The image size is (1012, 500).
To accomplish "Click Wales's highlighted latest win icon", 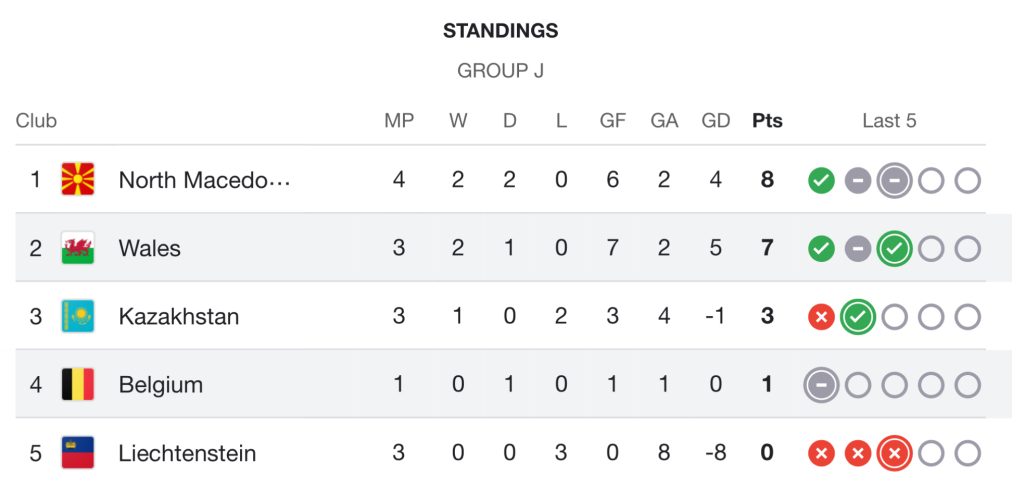I will tap(894, 249).
